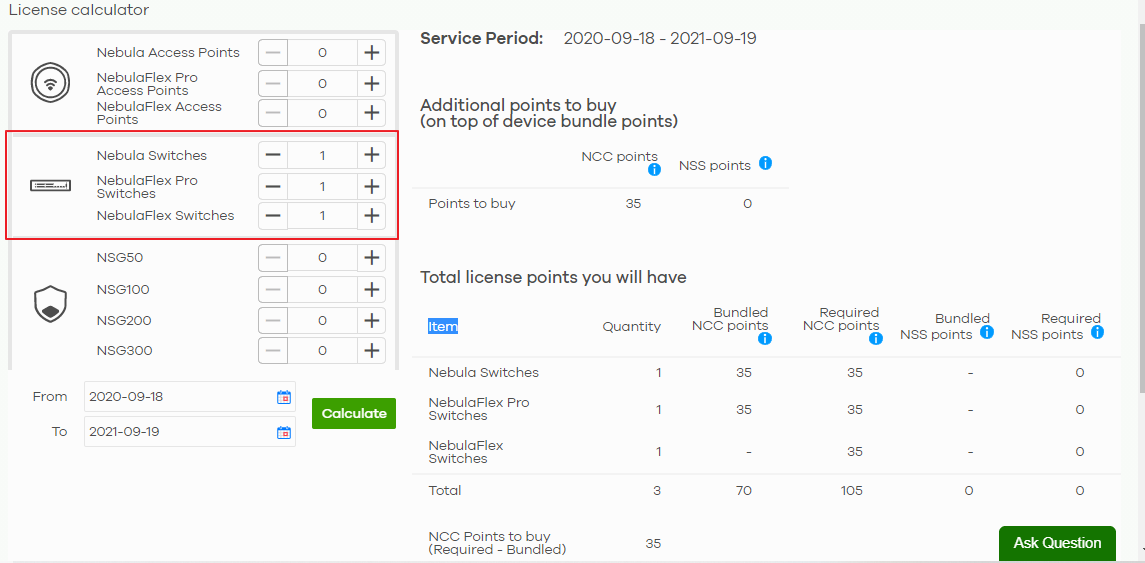This screenshot has height=563, width=1145.
Task: Increase Nebula Access Points quantity
Action: [x=372, y=53]
